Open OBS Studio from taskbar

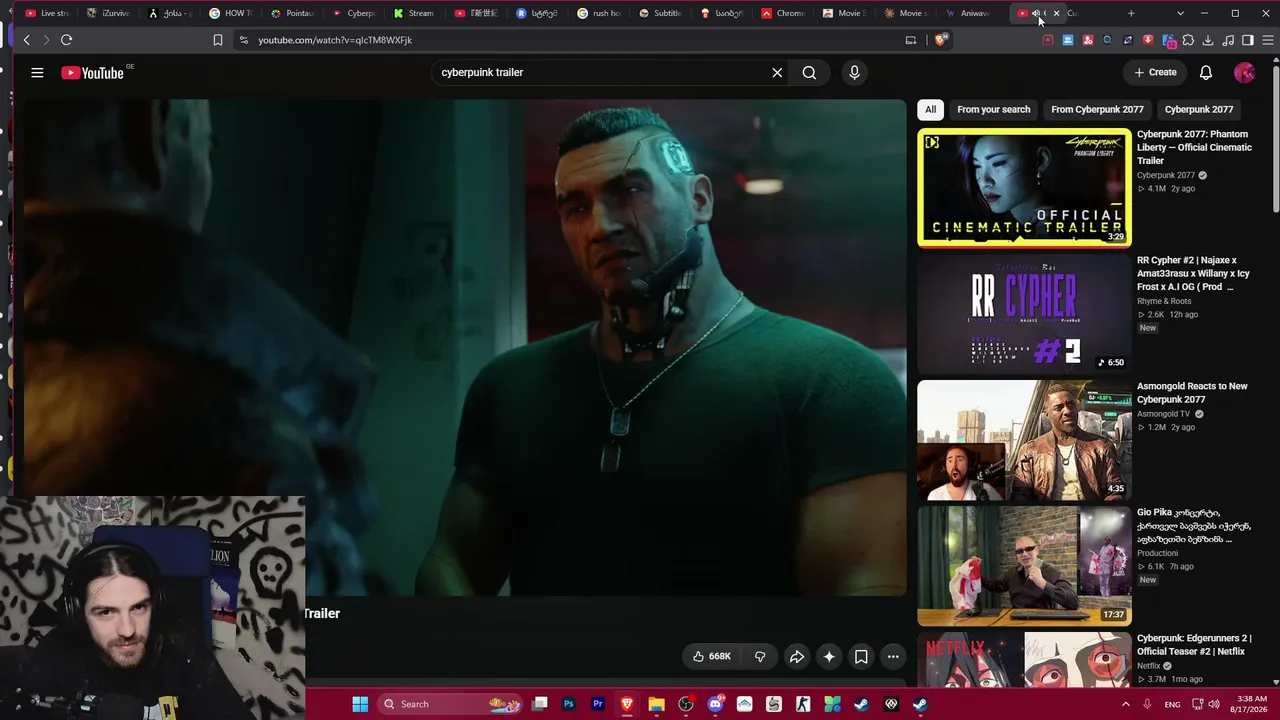click(x=686, y=704)
